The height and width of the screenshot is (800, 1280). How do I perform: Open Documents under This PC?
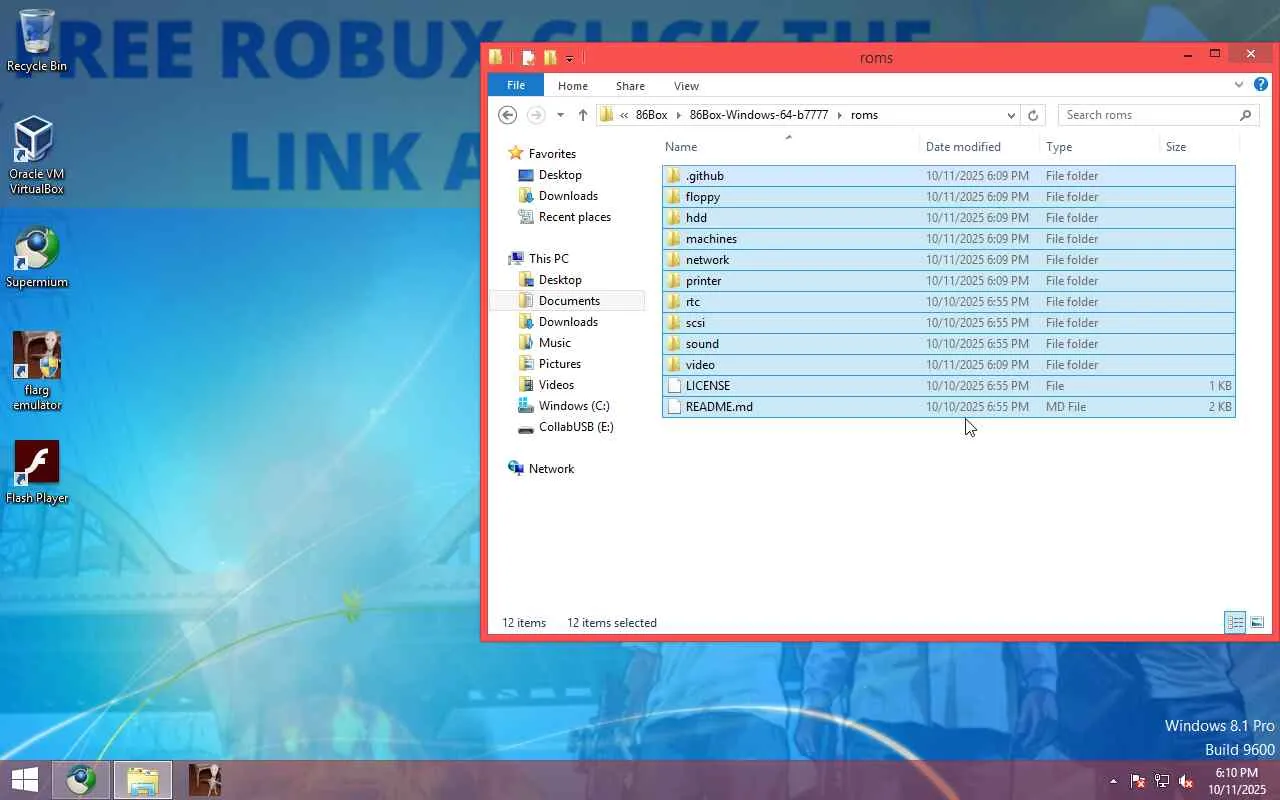click(569, 301)
